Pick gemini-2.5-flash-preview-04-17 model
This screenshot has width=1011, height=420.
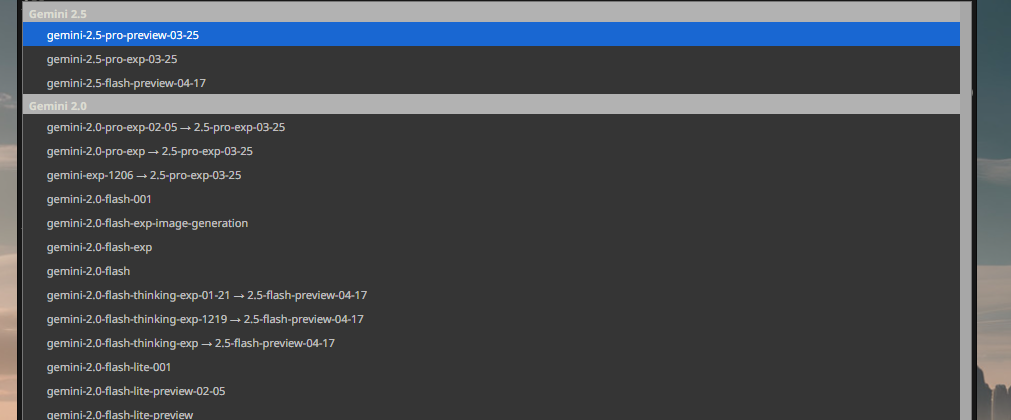tap(491, 83)
